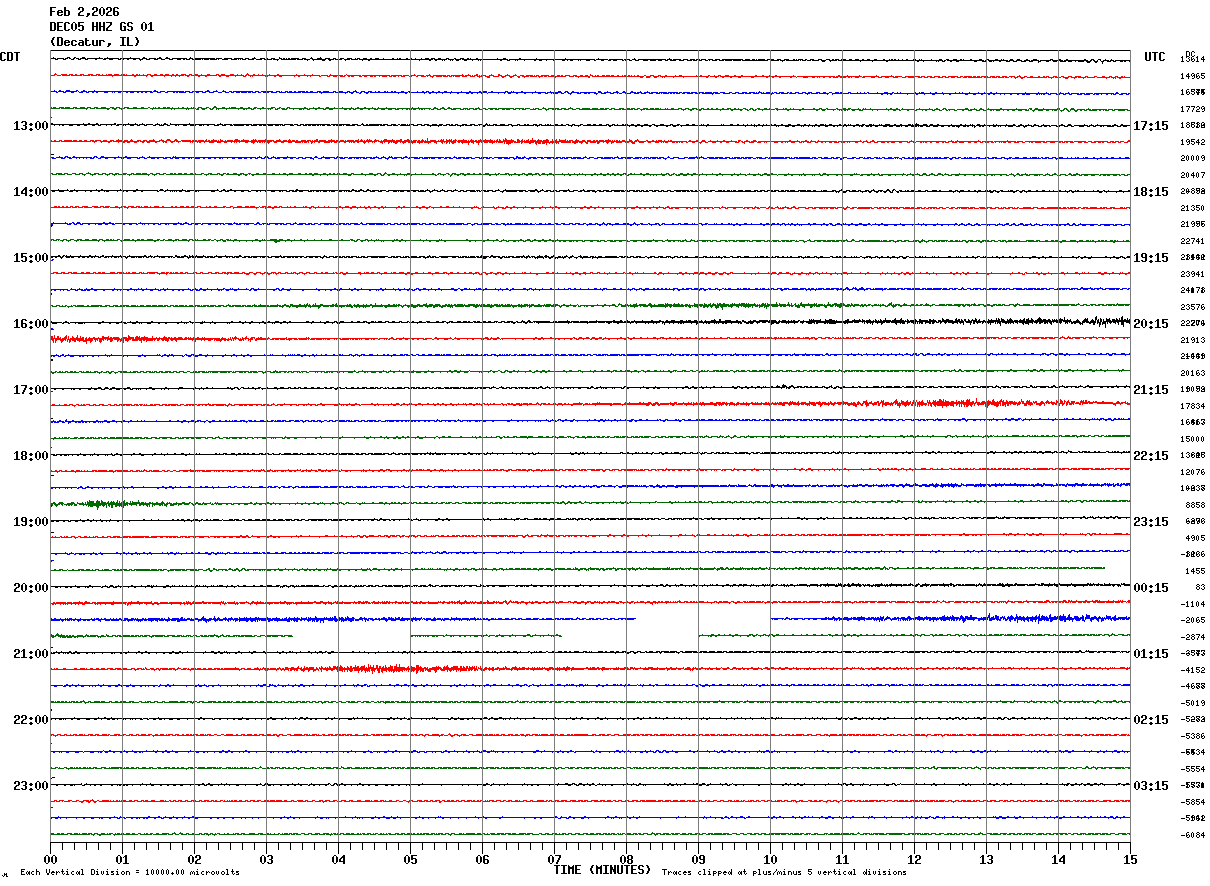1210x886 pixels.
Task: Select the 20:00 CDT row label
Action: 31,588
